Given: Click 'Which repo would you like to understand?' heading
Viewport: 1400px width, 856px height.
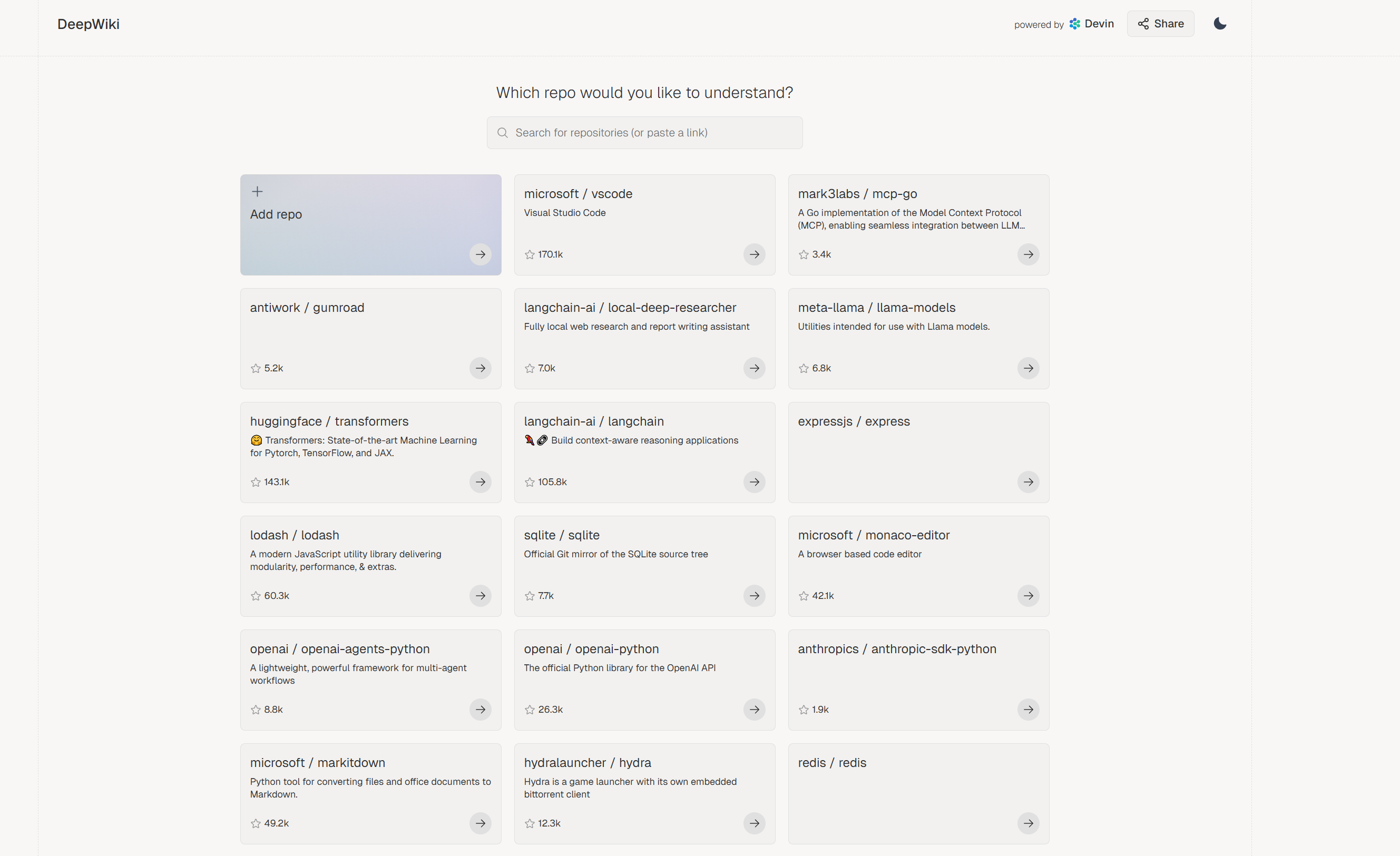Looking at the screenshot, I should pos(644,93).
